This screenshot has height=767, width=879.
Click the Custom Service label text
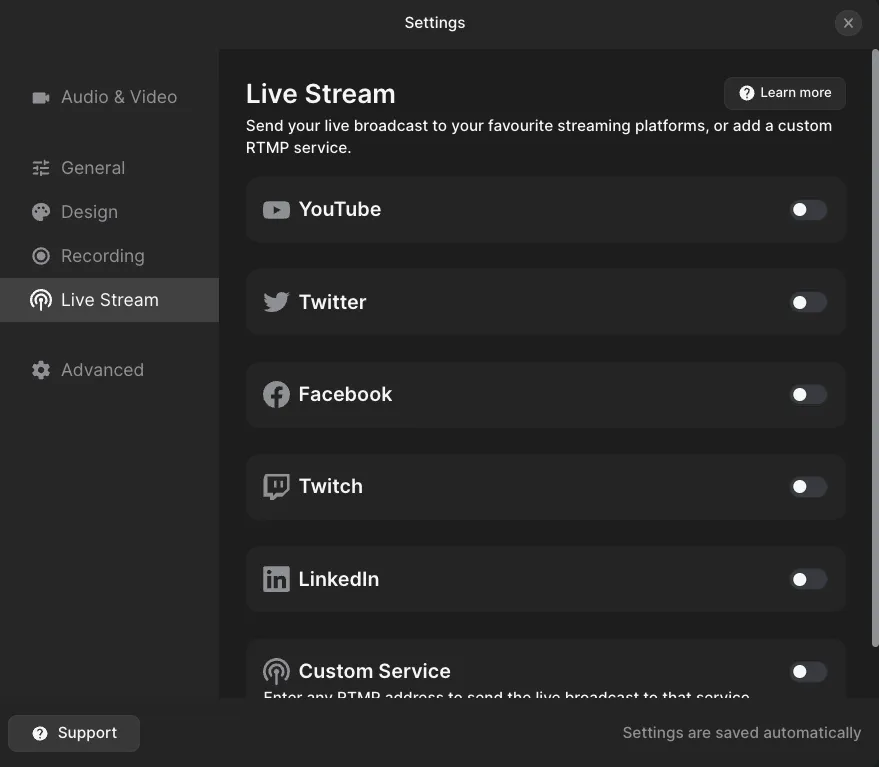click(374, 671)
